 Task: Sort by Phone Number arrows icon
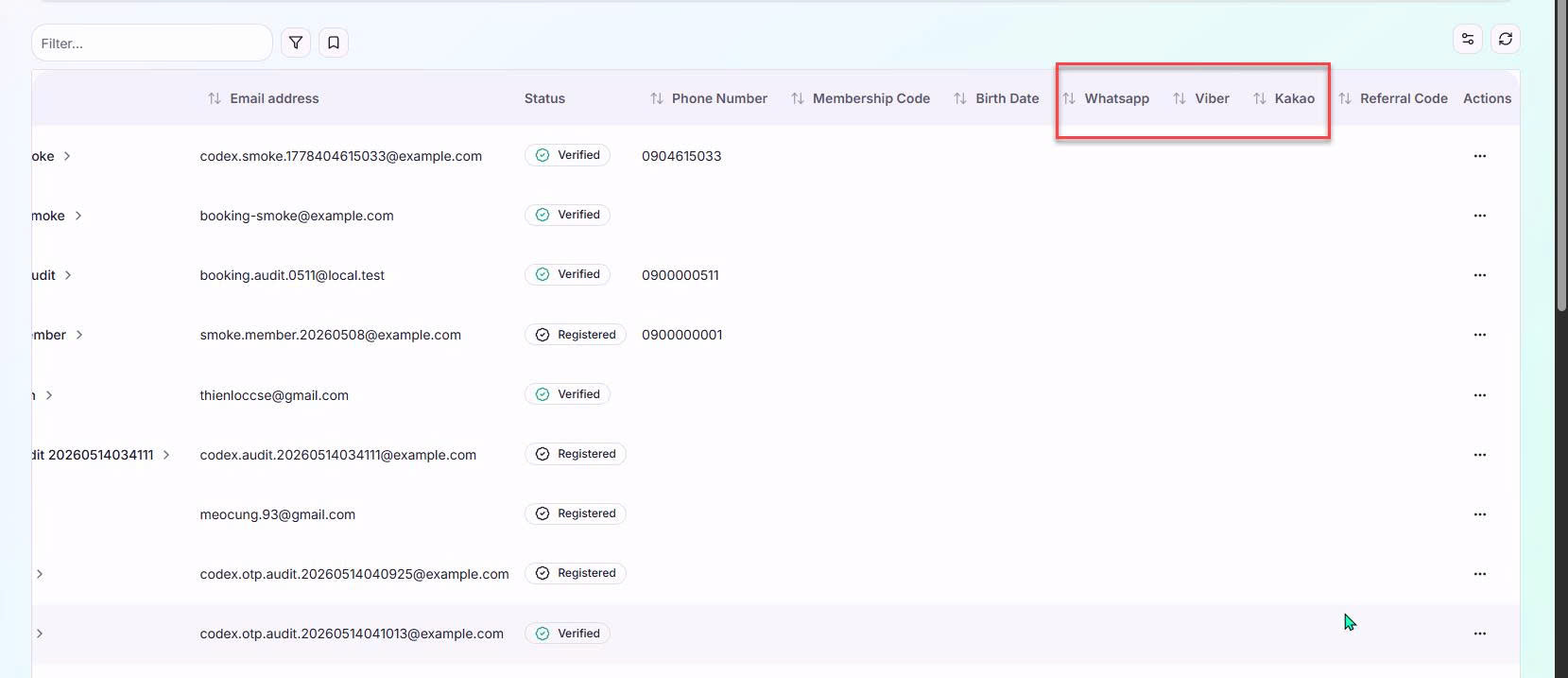tap(657, 98)
